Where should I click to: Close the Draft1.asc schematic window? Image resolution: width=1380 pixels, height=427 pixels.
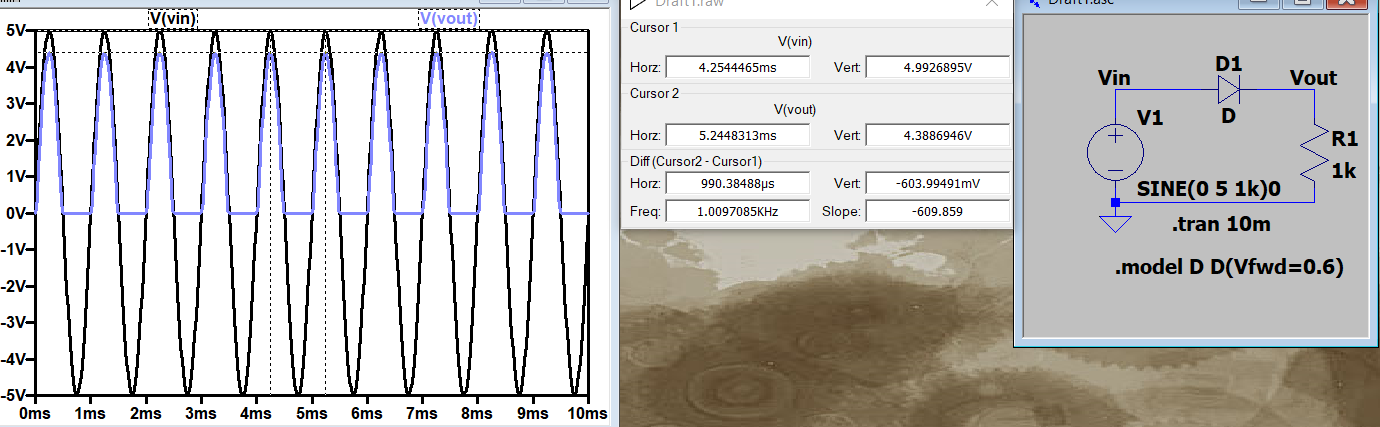coord(1347,3)
